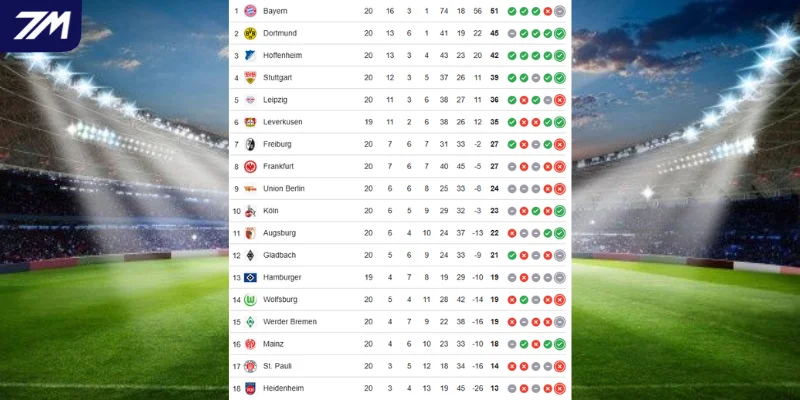Open the Mainz team name
This screenshot has height=400, width=800.
tap(274, 344)
